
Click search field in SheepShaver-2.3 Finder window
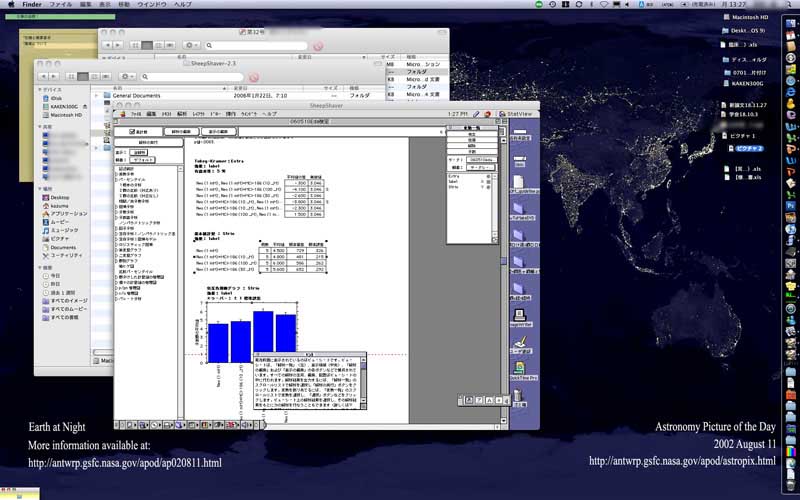192,77
